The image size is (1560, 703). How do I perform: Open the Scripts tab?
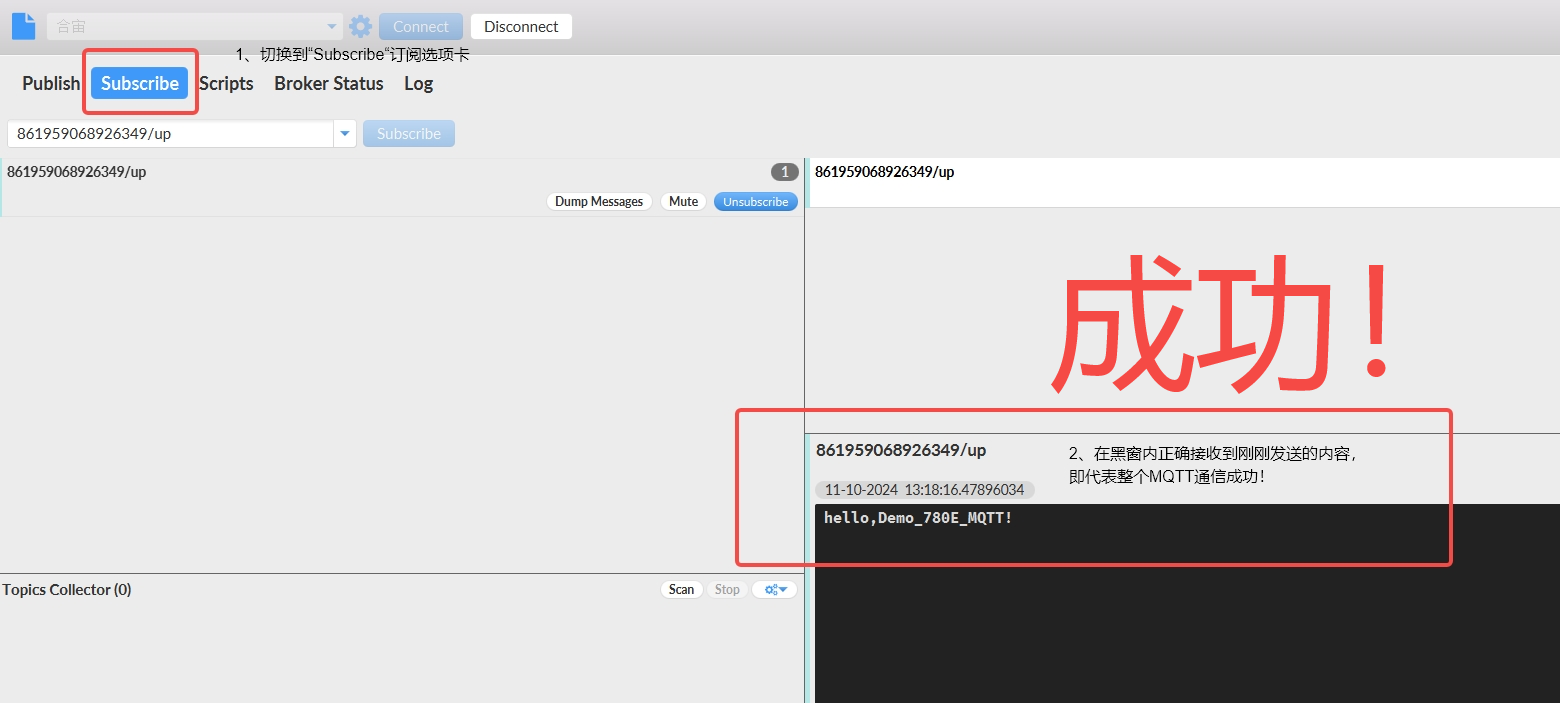pos(226,83)
